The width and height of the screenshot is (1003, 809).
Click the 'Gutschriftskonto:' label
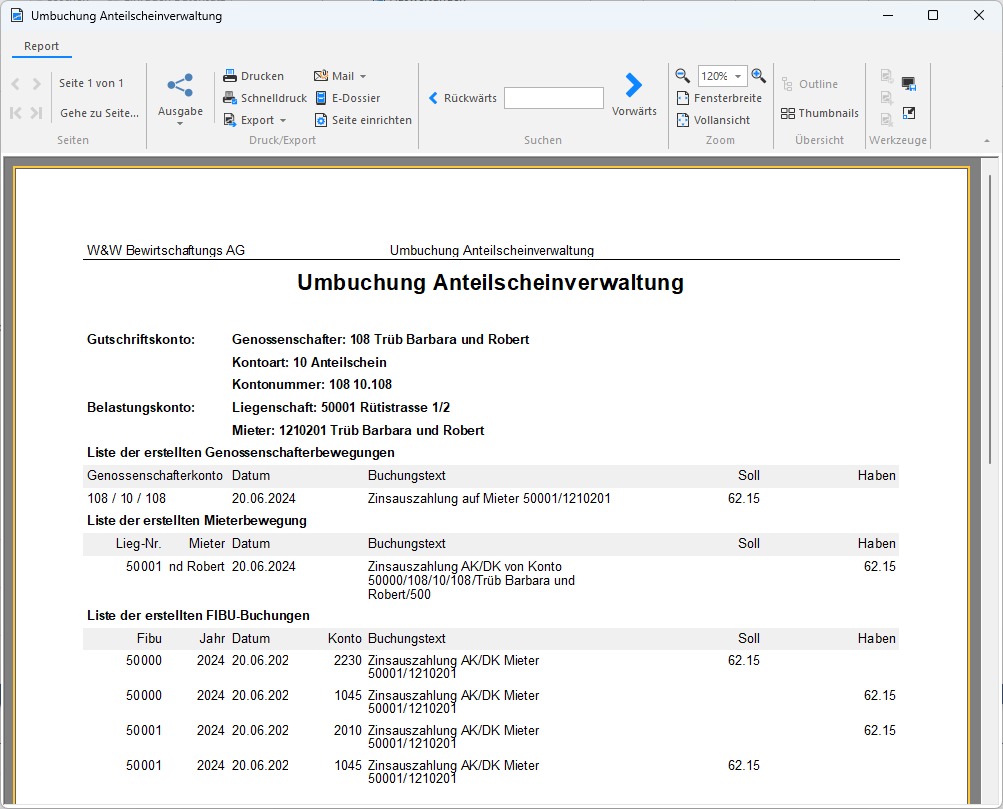(x=141, y=340)
